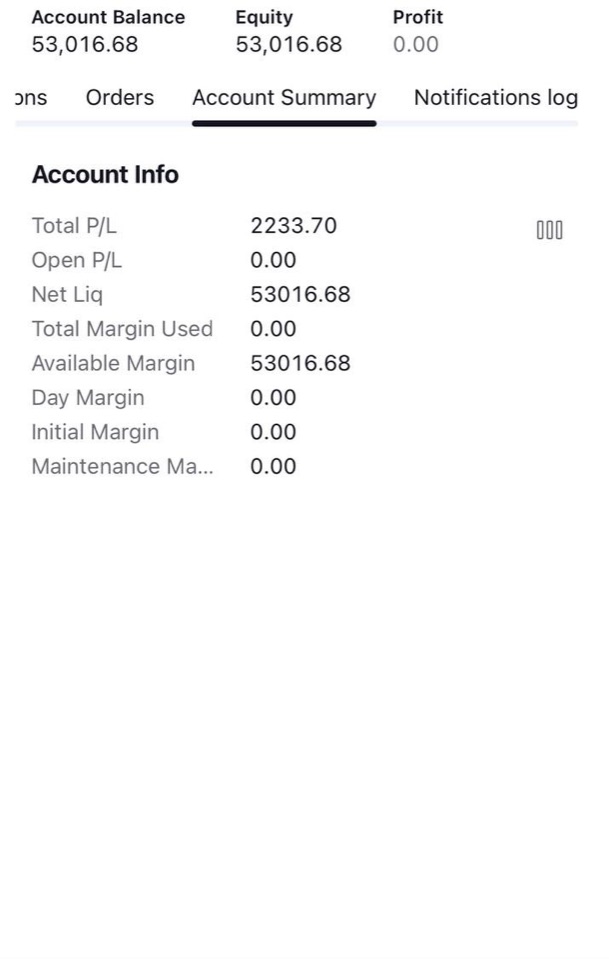Select the Total P/L row label
The height and width of the screenshot is (960, 609).
[74, 226]
